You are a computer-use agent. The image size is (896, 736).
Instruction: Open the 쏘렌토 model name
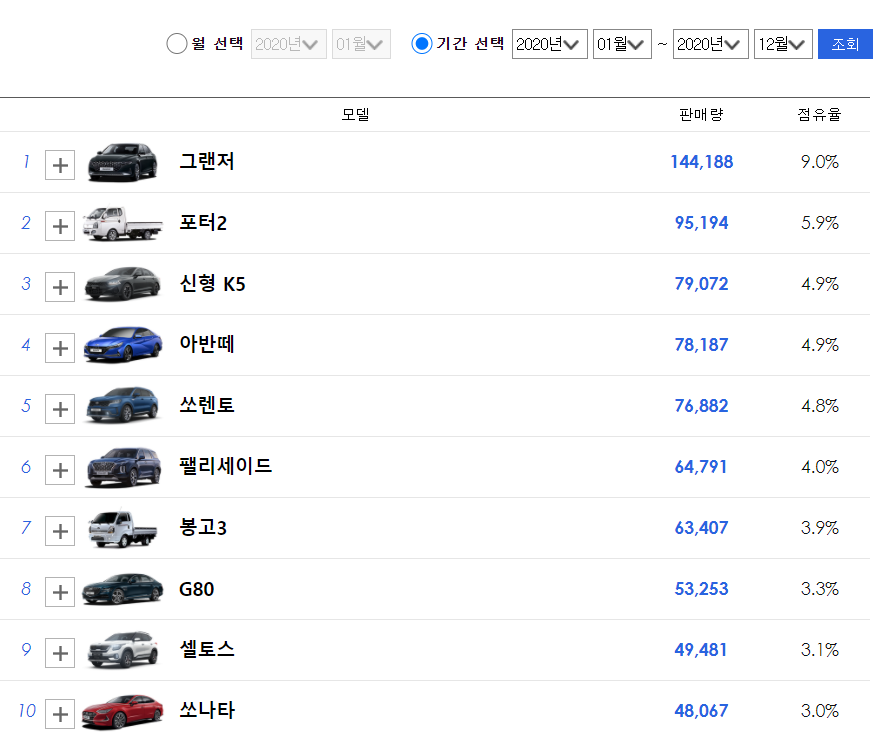(207, 405)
